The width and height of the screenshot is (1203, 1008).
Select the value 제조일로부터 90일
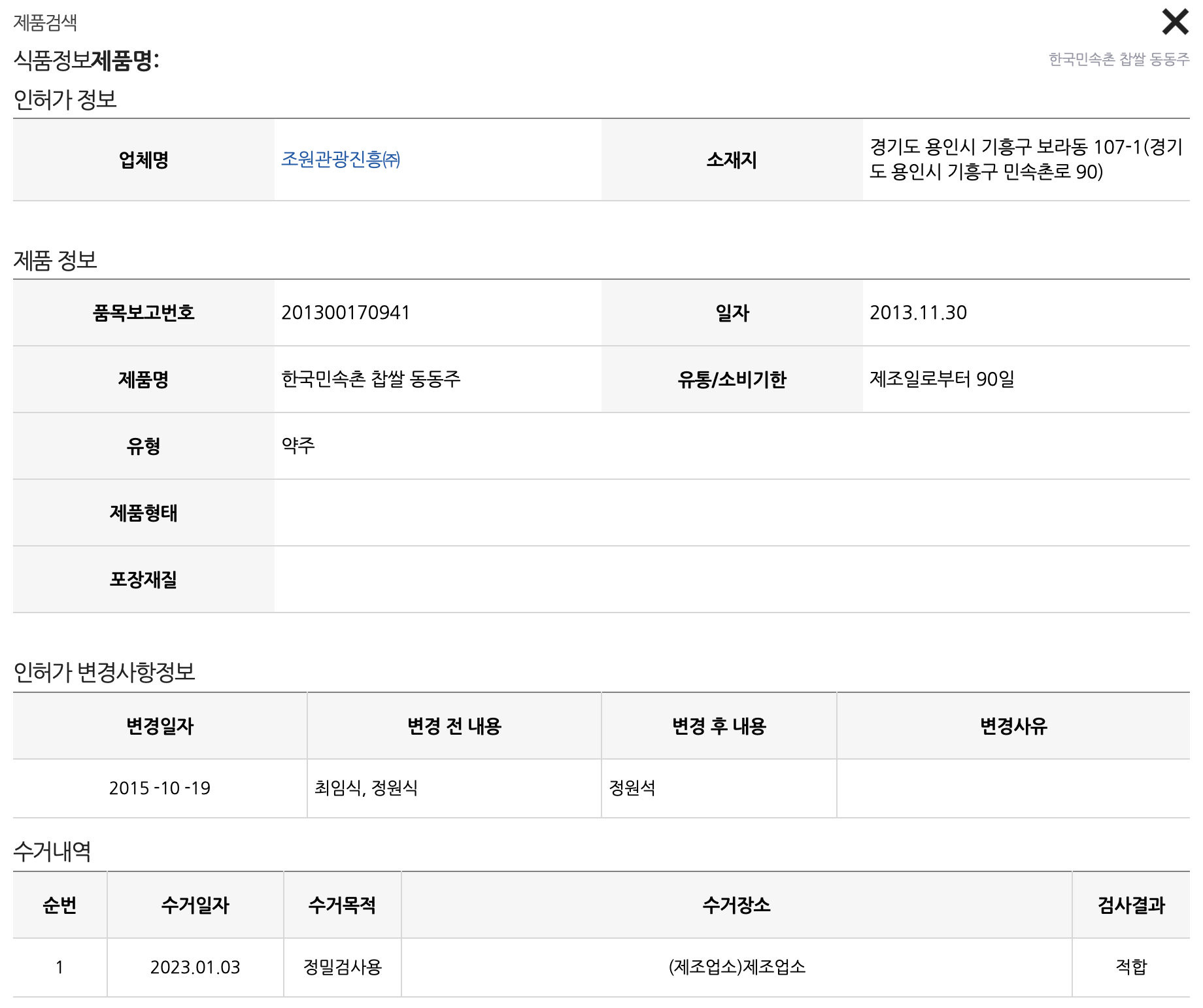pyautogui.click(x=942, y=378)
